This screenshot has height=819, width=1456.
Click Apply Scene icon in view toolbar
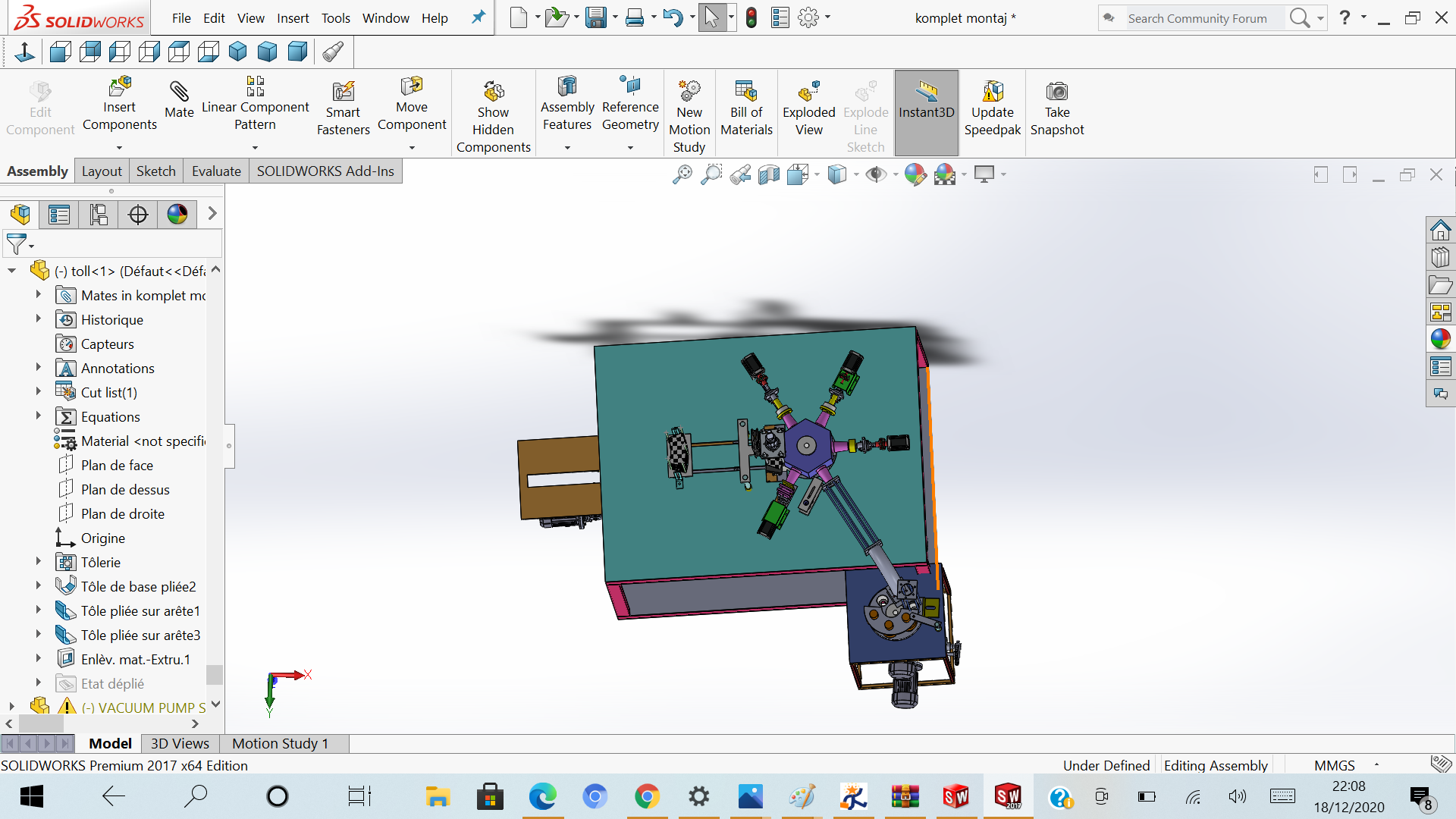tap(945, 174)
